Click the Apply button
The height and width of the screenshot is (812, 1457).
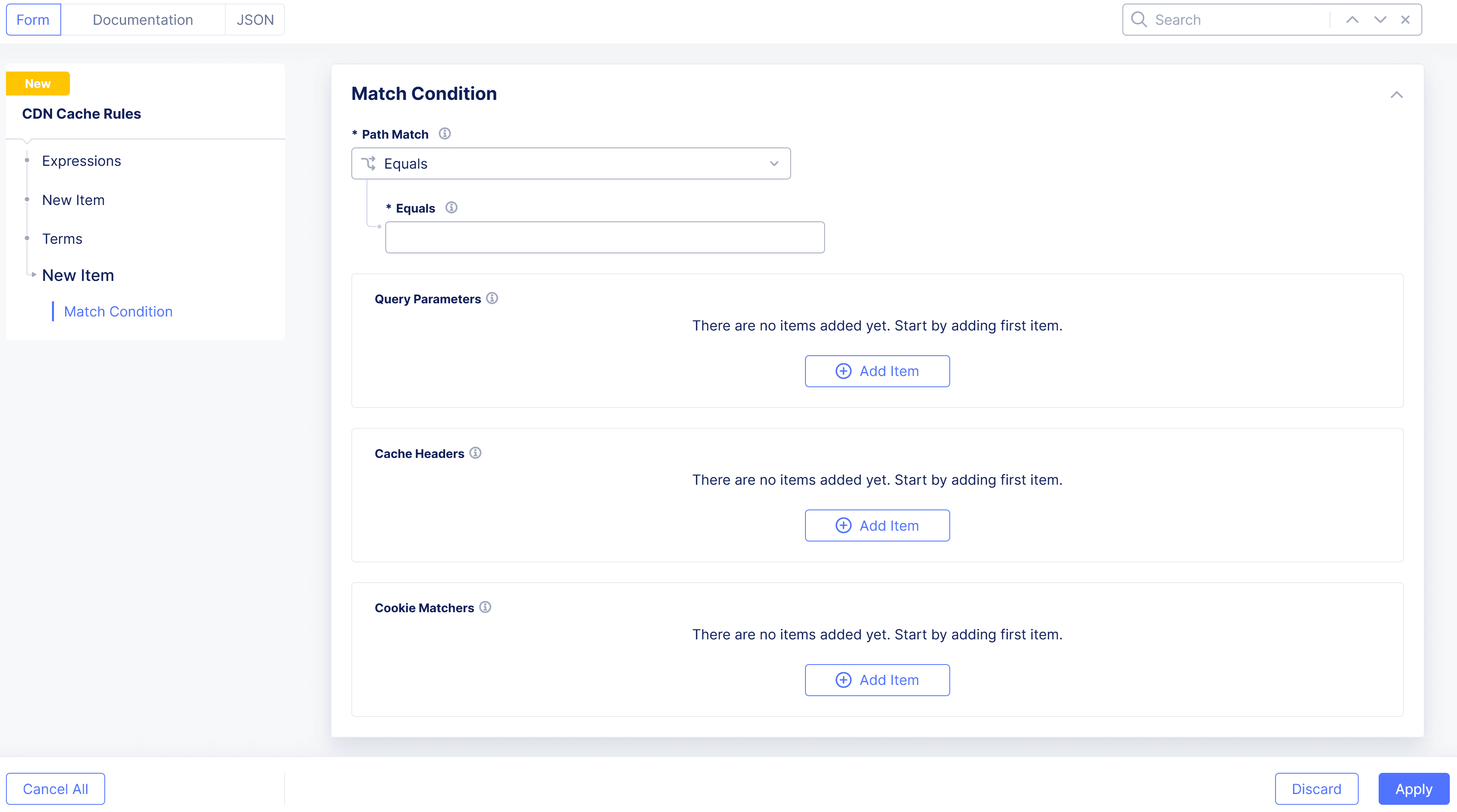point(1413,789)
